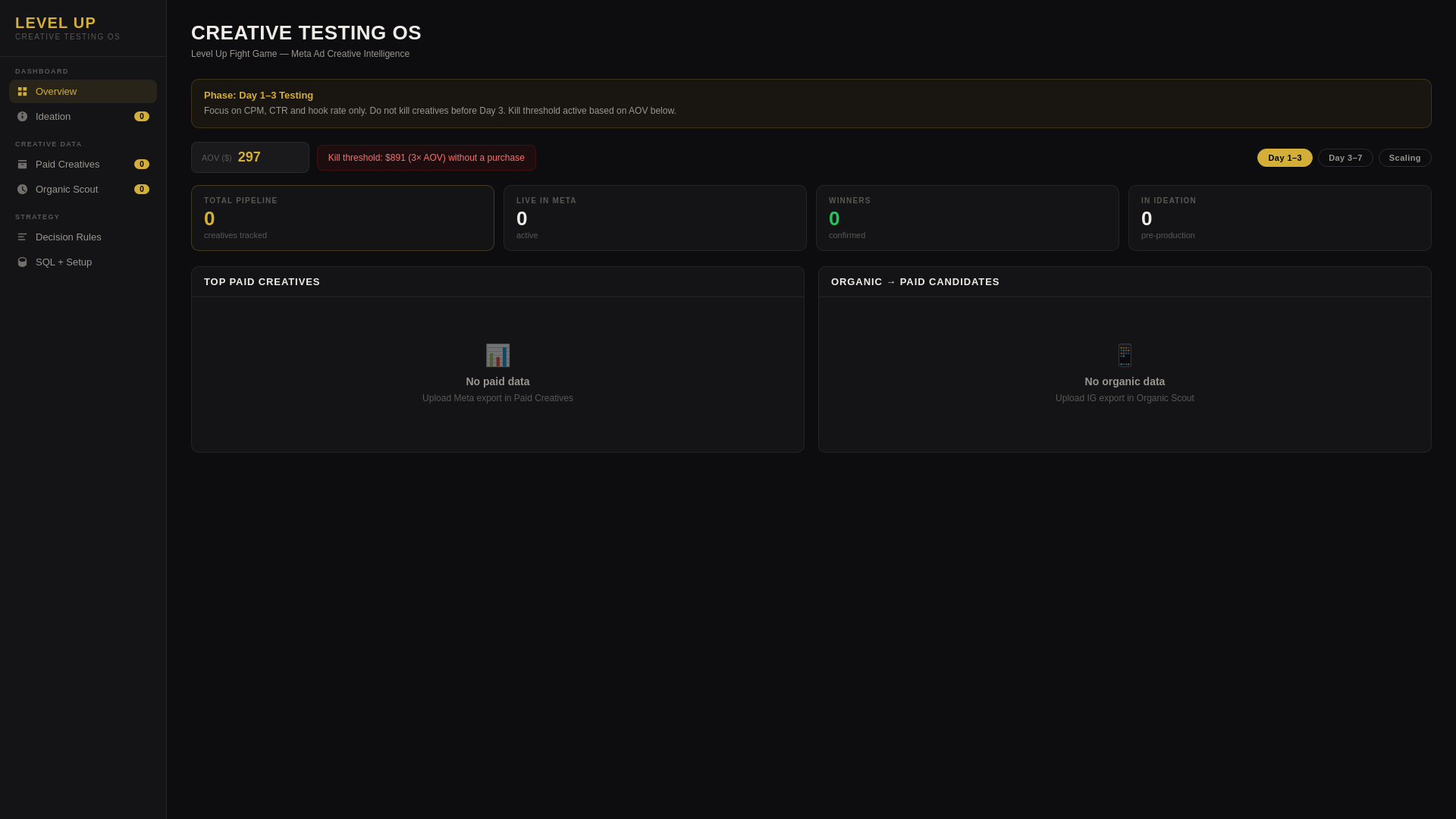Click the Decision Rules list icon
Viewport: 1456px width, 819px height.
point(22,237)
